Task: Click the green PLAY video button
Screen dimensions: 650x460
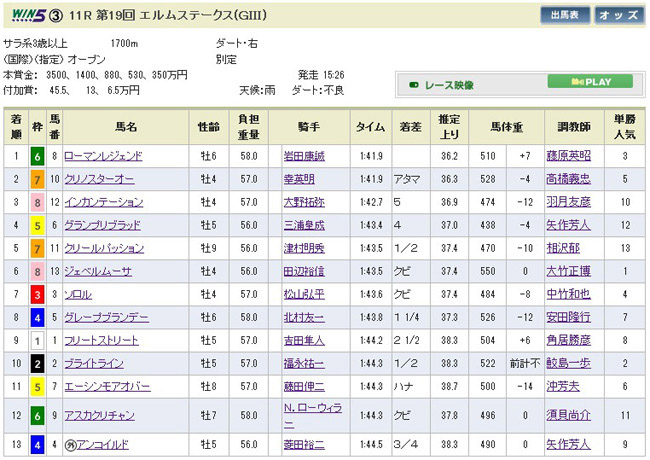Action: 594,82
